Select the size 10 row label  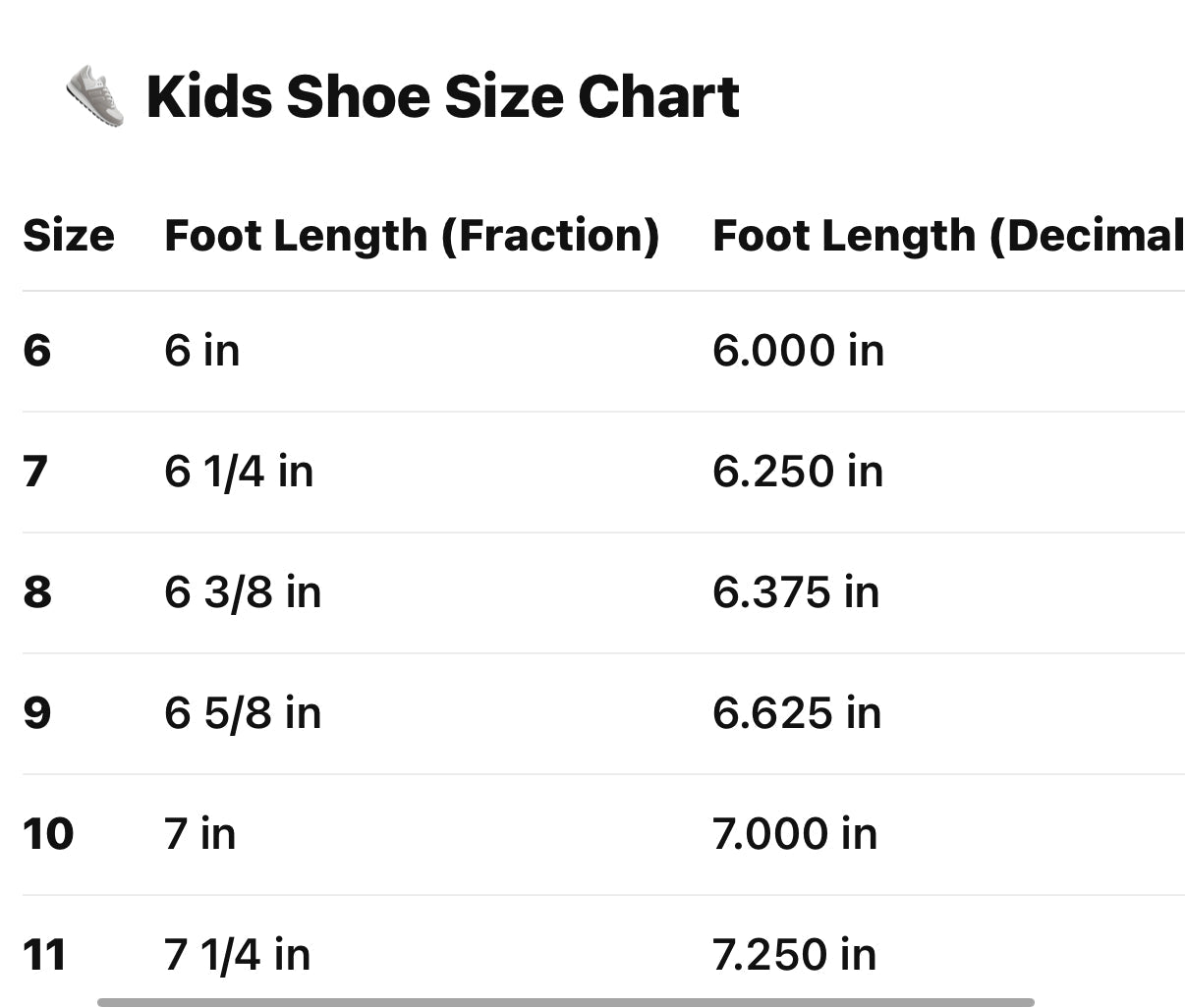[48, 834]
